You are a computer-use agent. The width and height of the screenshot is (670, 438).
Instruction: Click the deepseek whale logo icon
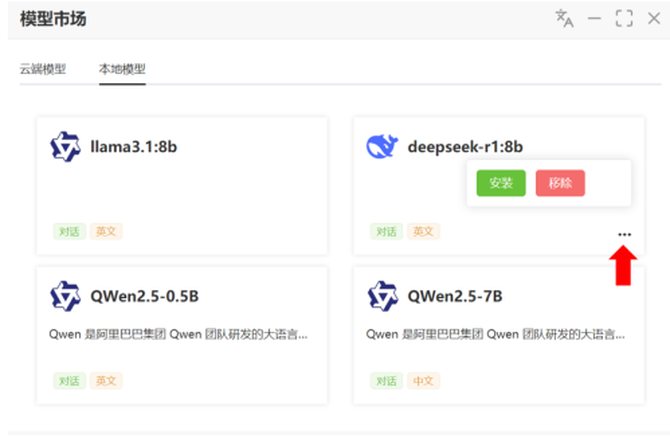coord(382,147)
